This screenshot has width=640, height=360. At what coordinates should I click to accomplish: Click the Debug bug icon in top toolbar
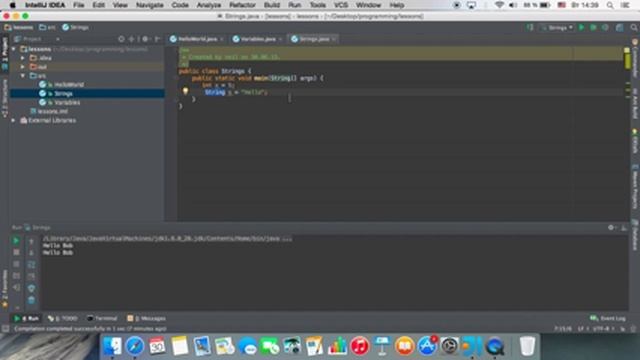pos(593,27)
